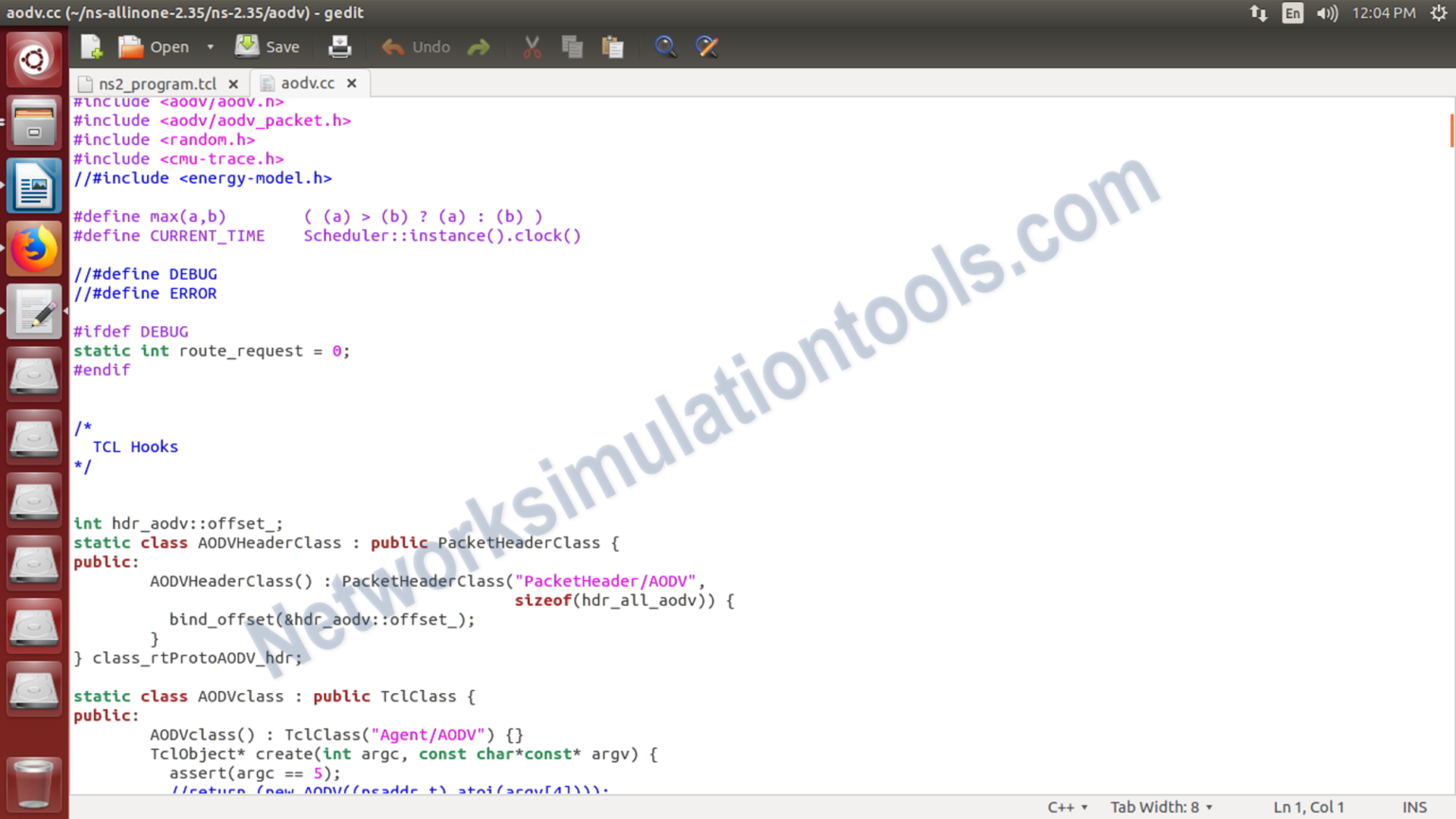1456x819 pixels.
Task: Open the Find dialog
Action: (x=665, y=46)
